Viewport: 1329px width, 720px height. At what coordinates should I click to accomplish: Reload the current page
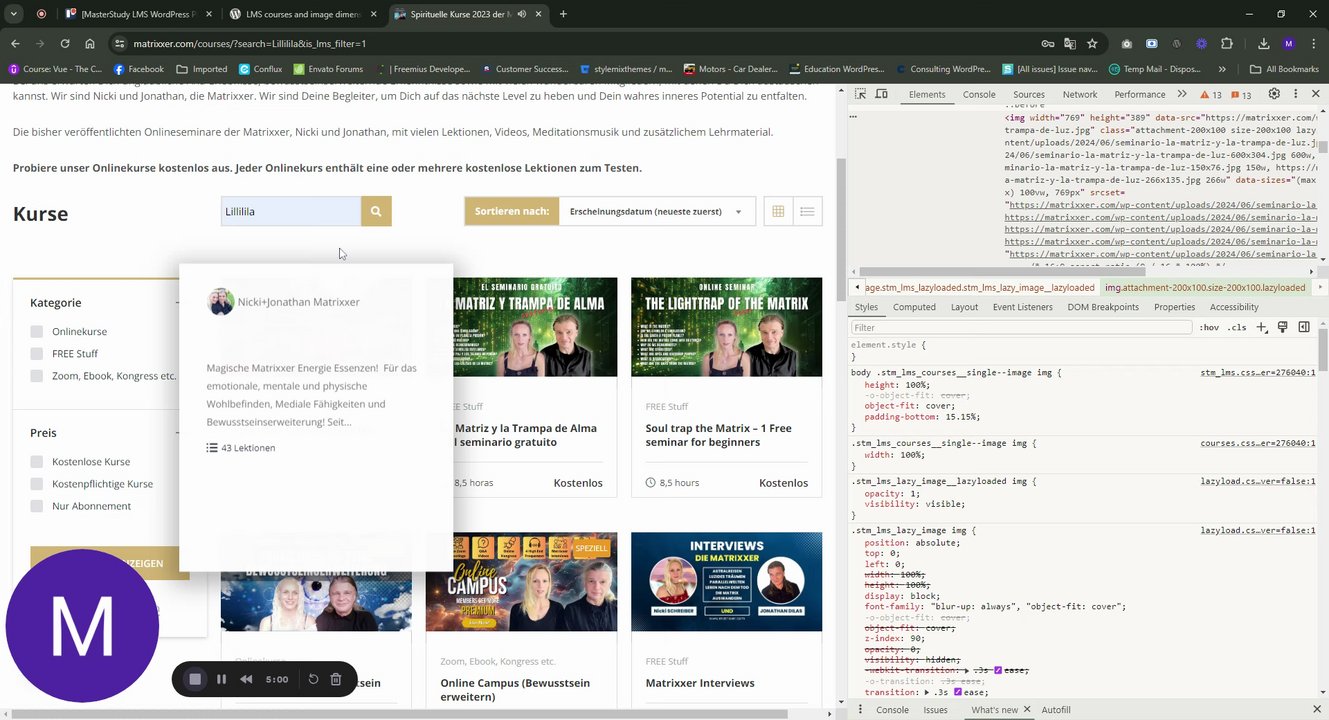(x=65, y=44)
